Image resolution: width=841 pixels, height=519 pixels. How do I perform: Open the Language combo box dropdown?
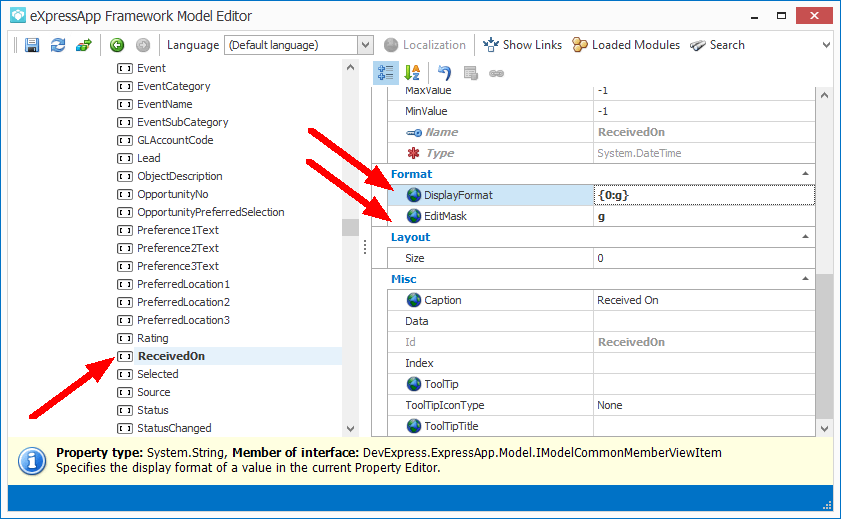click(365, 45)
